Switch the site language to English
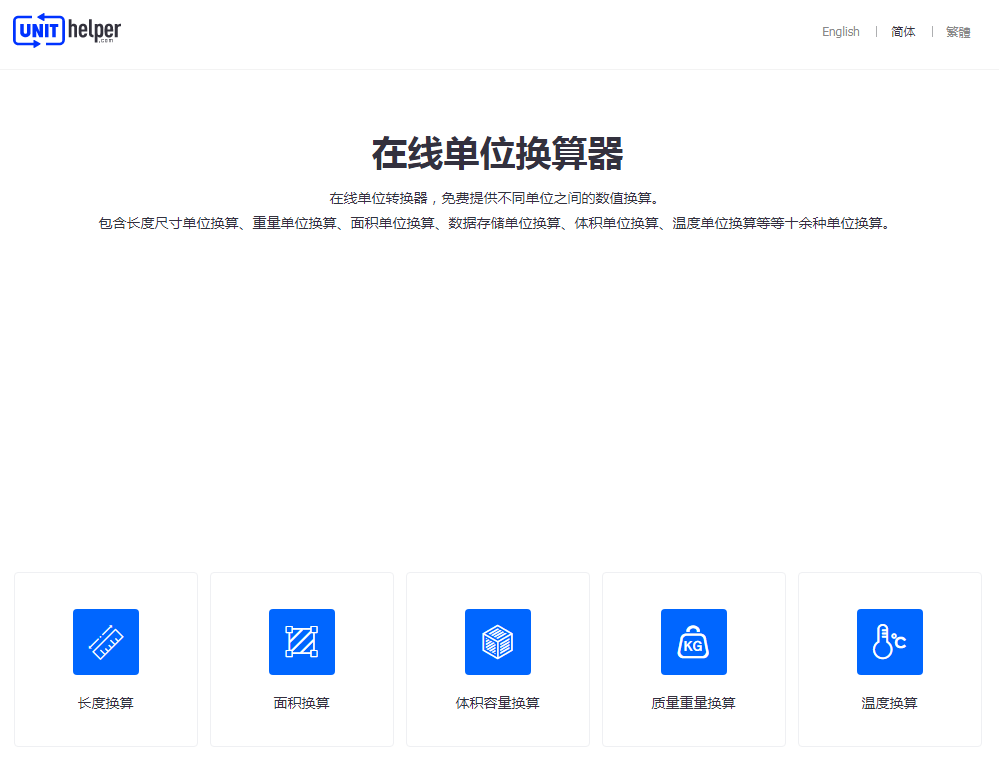The height and width of the screenshot is (758, 999). 840,31
